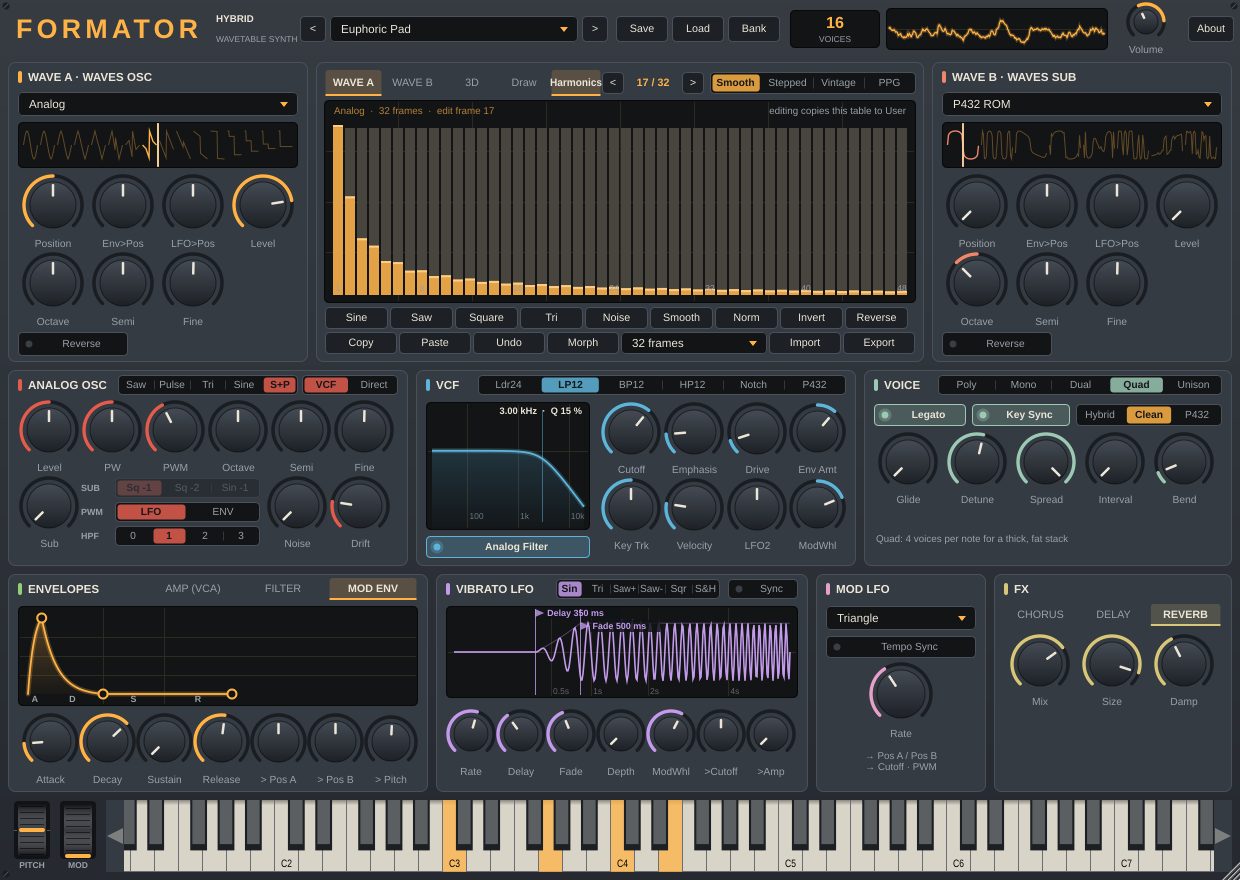Click the Voice Spread knob
This screenshot has width=1240, height=880.
click(1046, 461)
